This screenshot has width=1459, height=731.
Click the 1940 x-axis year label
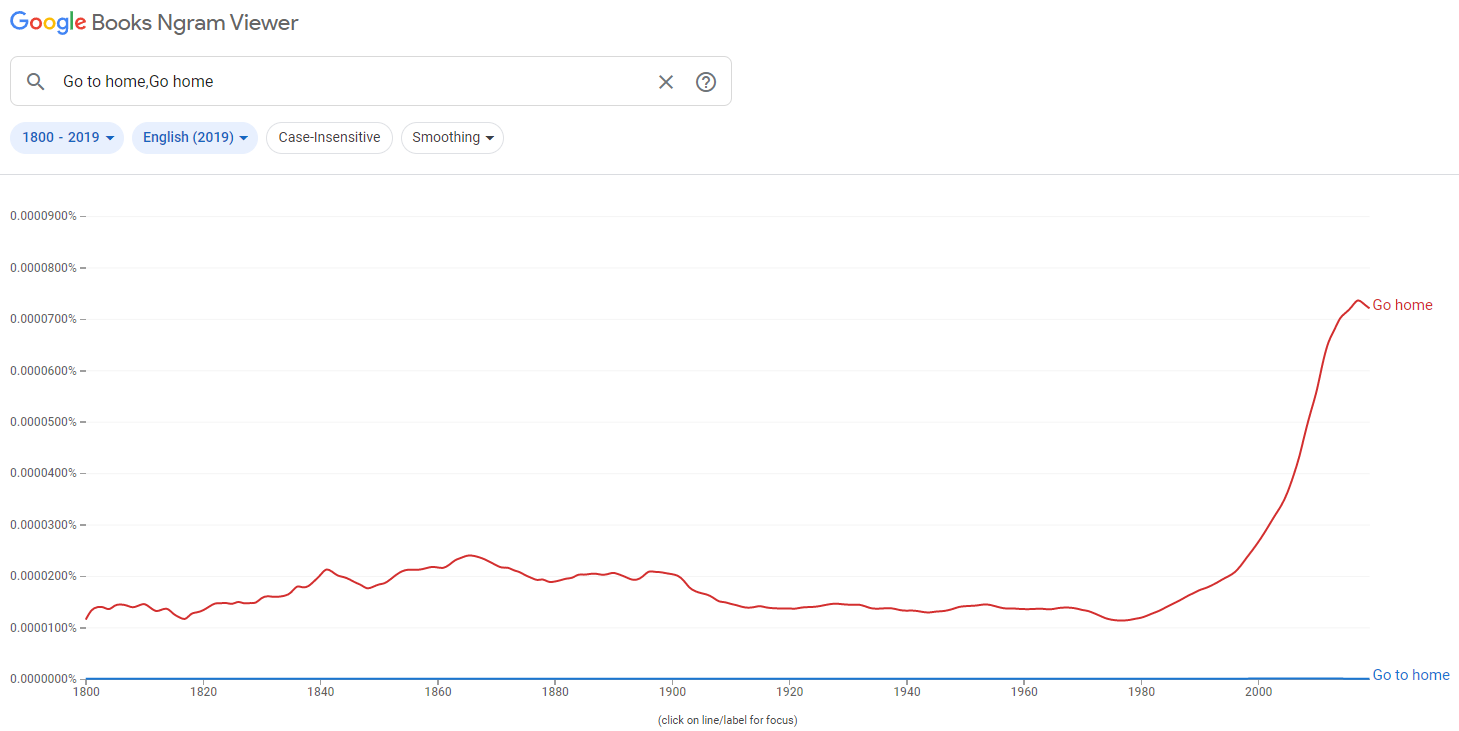click(x=907, y=691)
